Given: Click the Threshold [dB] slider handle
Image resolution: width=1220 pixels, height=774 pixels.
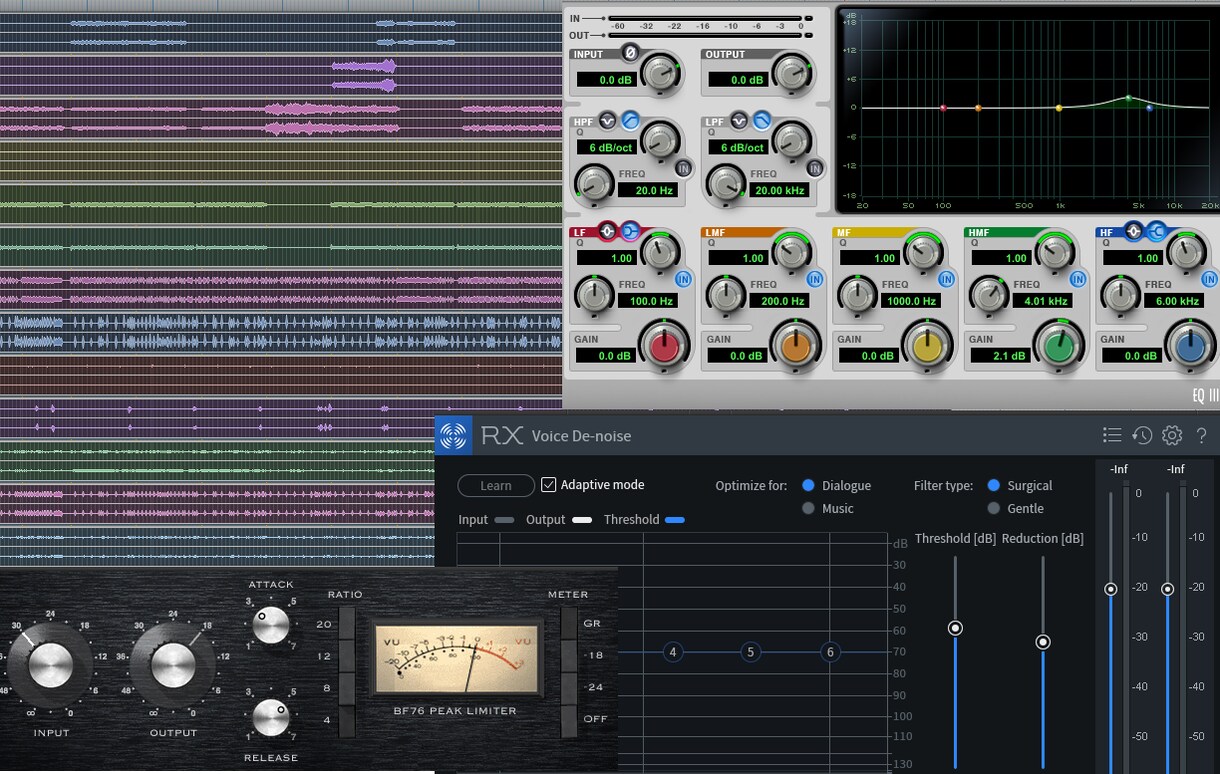Looking at the screenshot, I should pyautogui.click(x=955, y=628).
